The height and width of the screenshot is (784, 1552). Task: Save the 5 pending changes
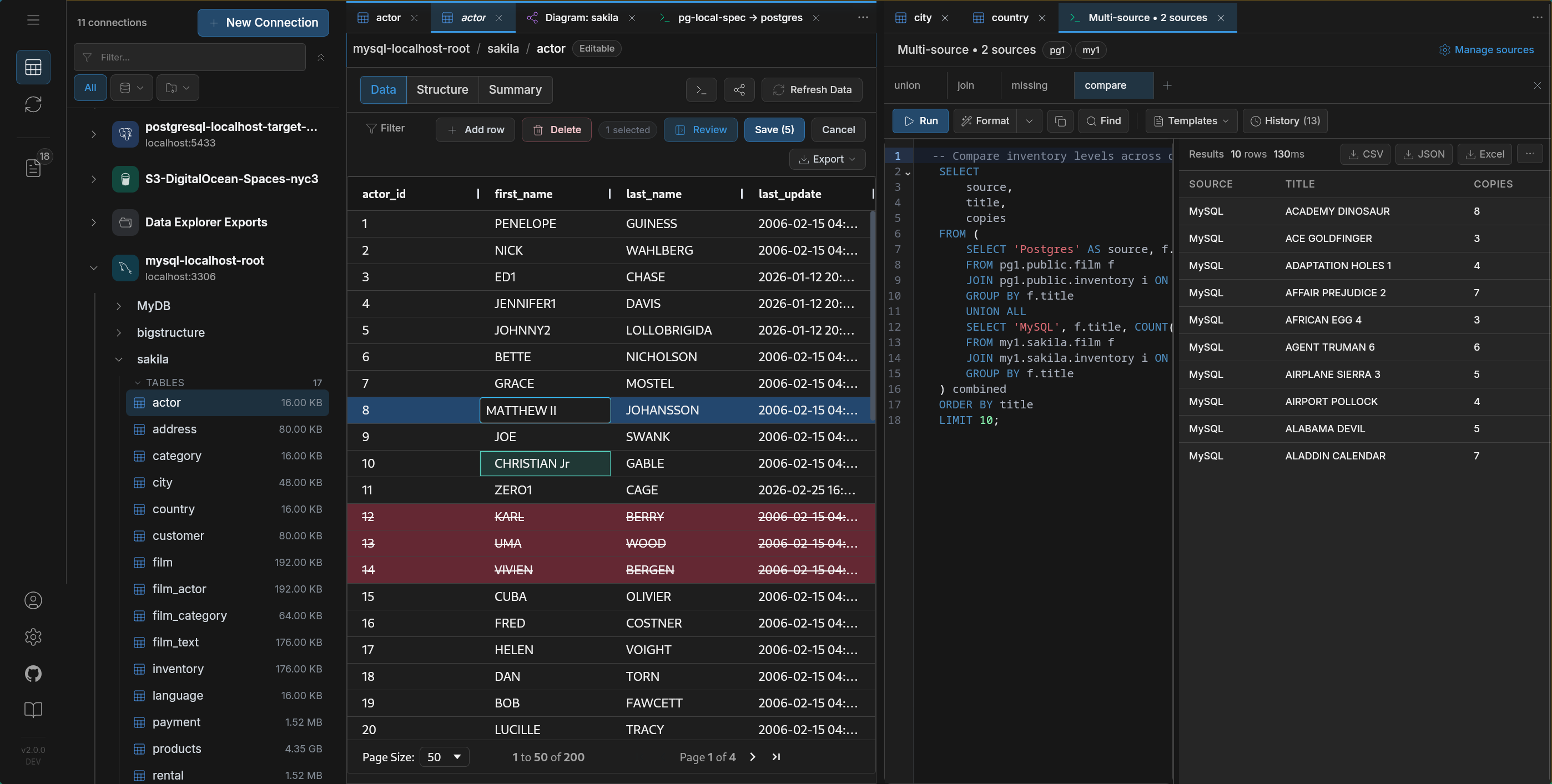point(774,129)
